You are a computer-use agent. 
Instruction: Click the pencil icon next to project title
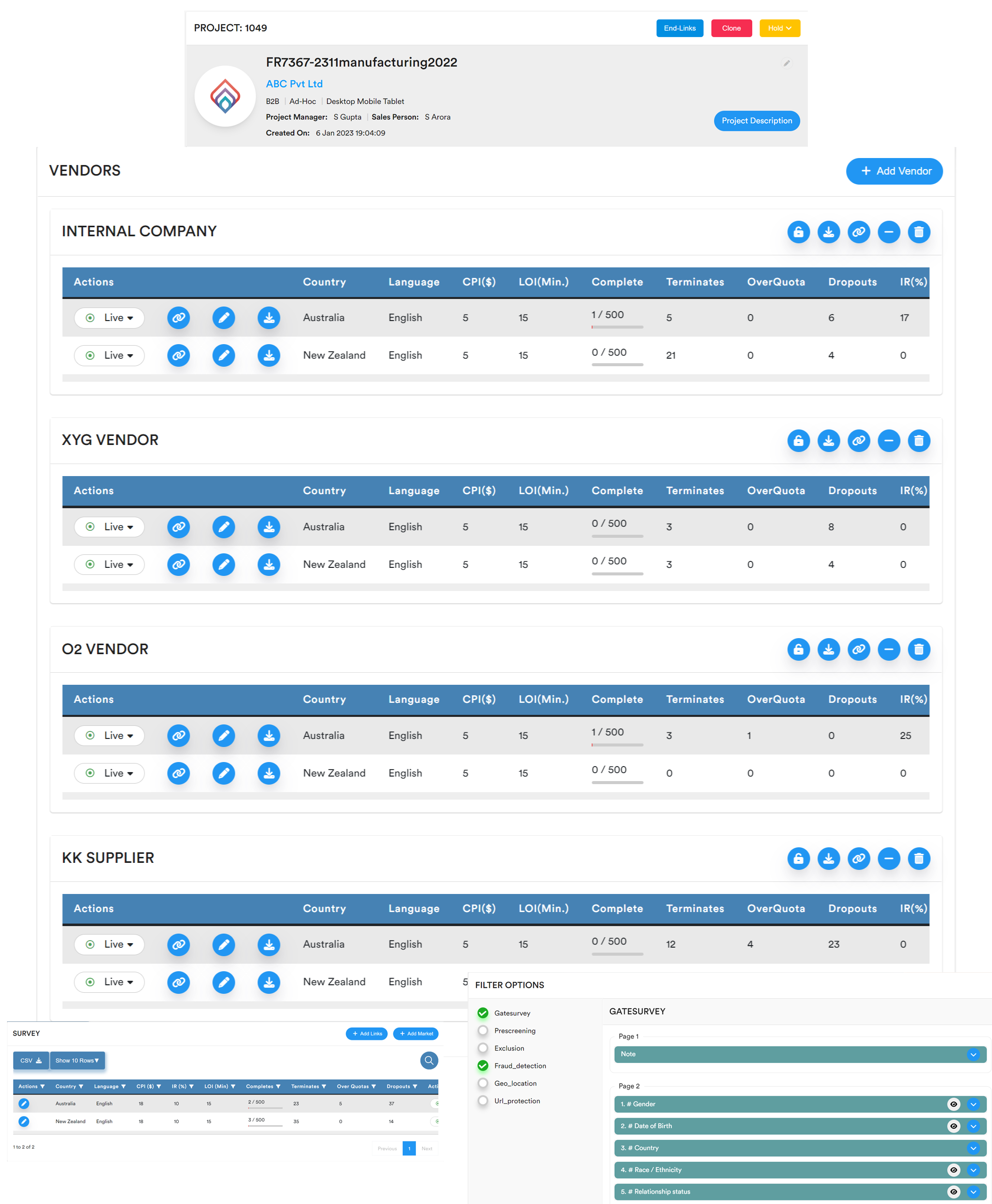(x=786, y=63)
